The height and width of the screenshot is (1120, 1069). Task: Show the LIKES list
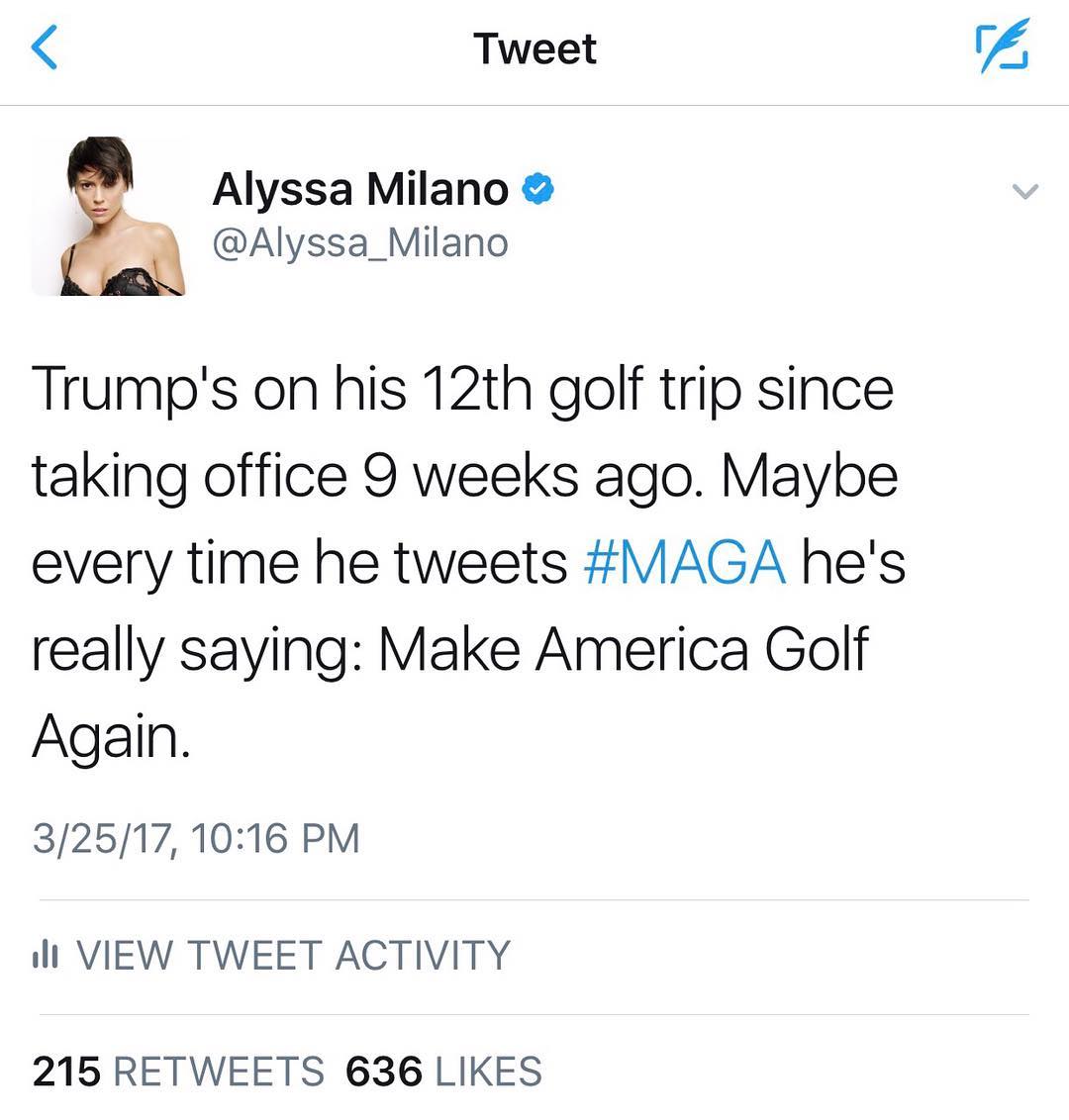point(488,1072)
